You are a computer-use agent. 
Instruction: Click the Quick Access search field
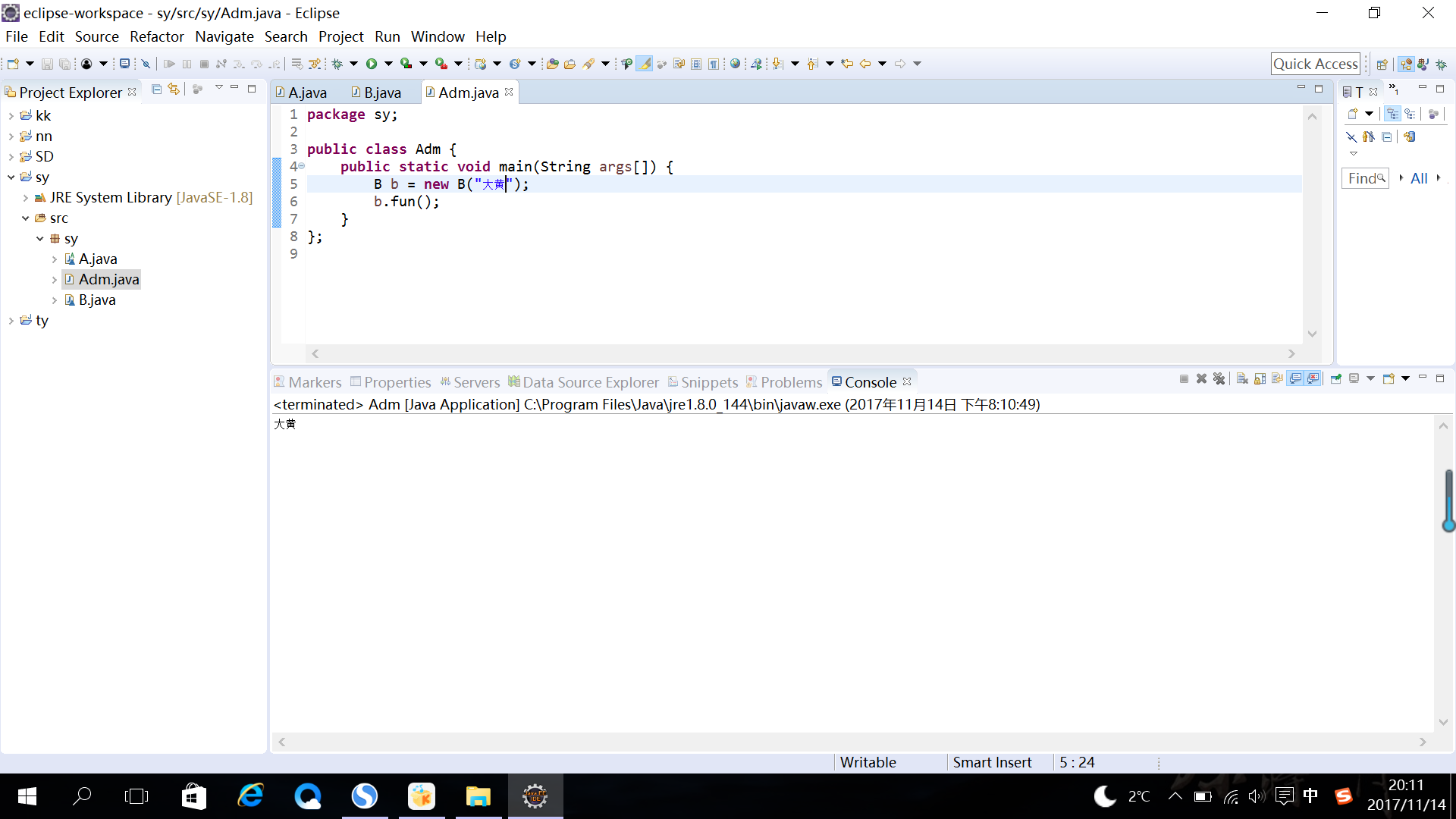(1315, 64)
